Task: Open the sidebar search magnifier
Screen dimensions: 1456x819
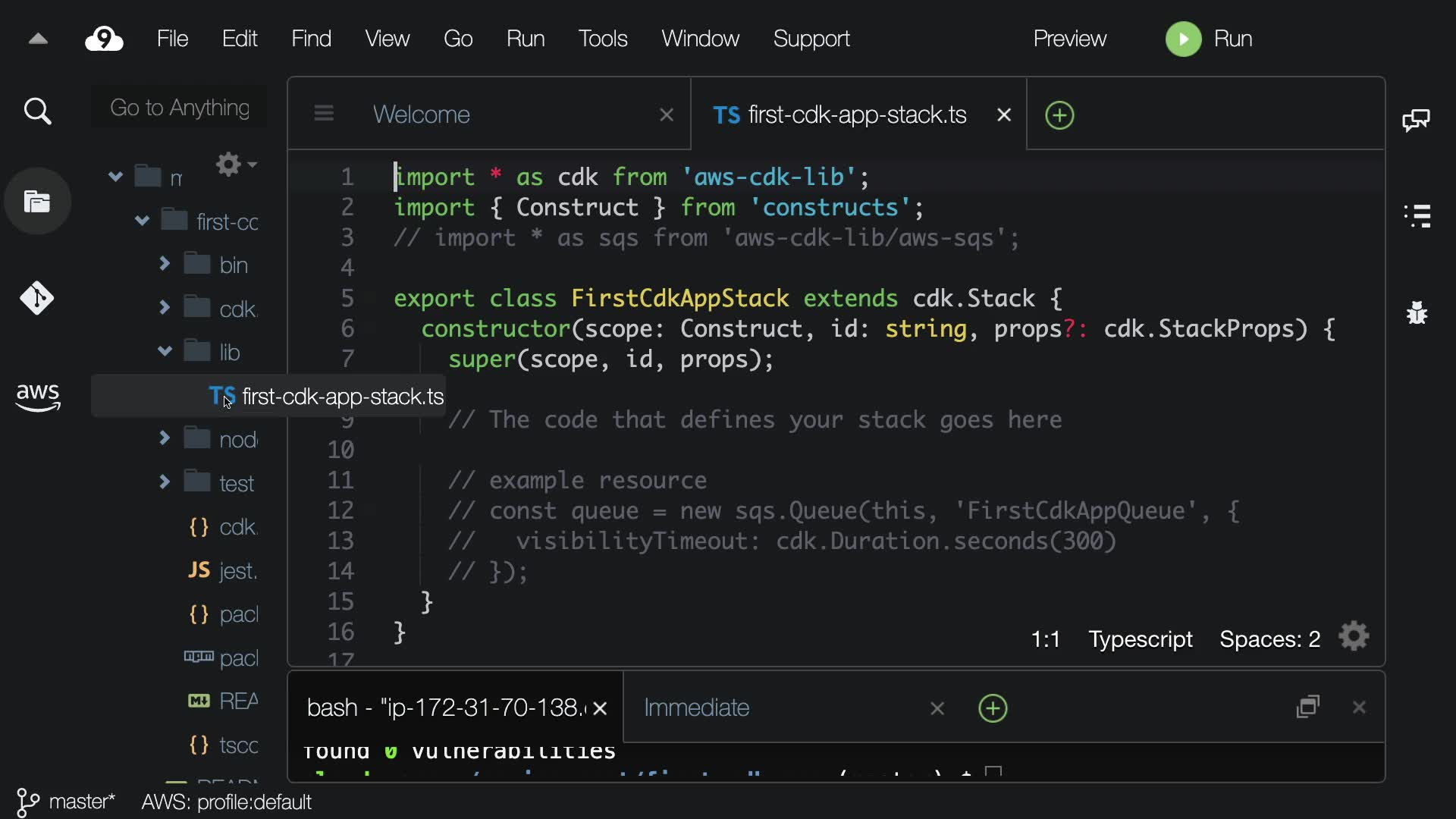Action: [37, 111]
